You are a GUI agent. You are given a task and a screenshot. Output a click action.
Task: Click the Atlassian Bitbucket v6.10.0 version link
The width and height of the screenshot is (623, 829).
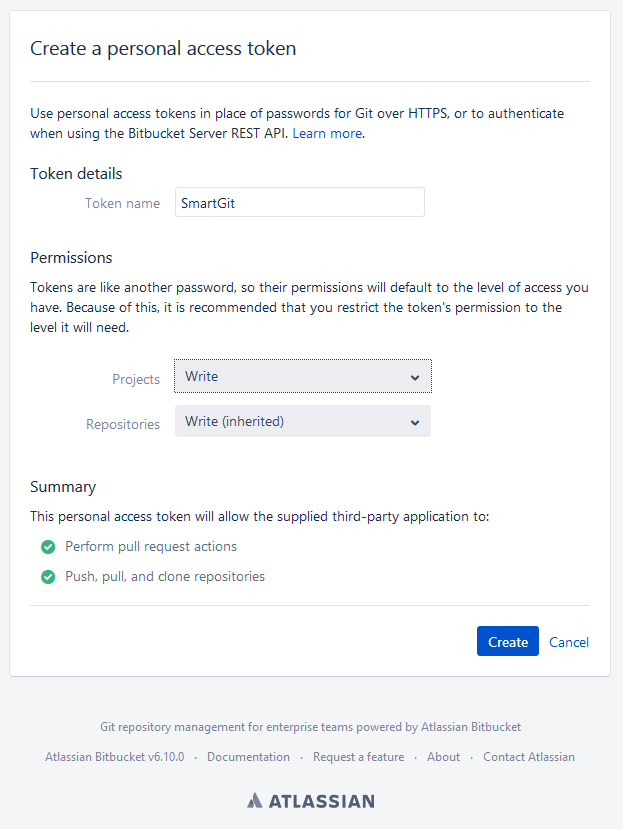coord(114,757)
